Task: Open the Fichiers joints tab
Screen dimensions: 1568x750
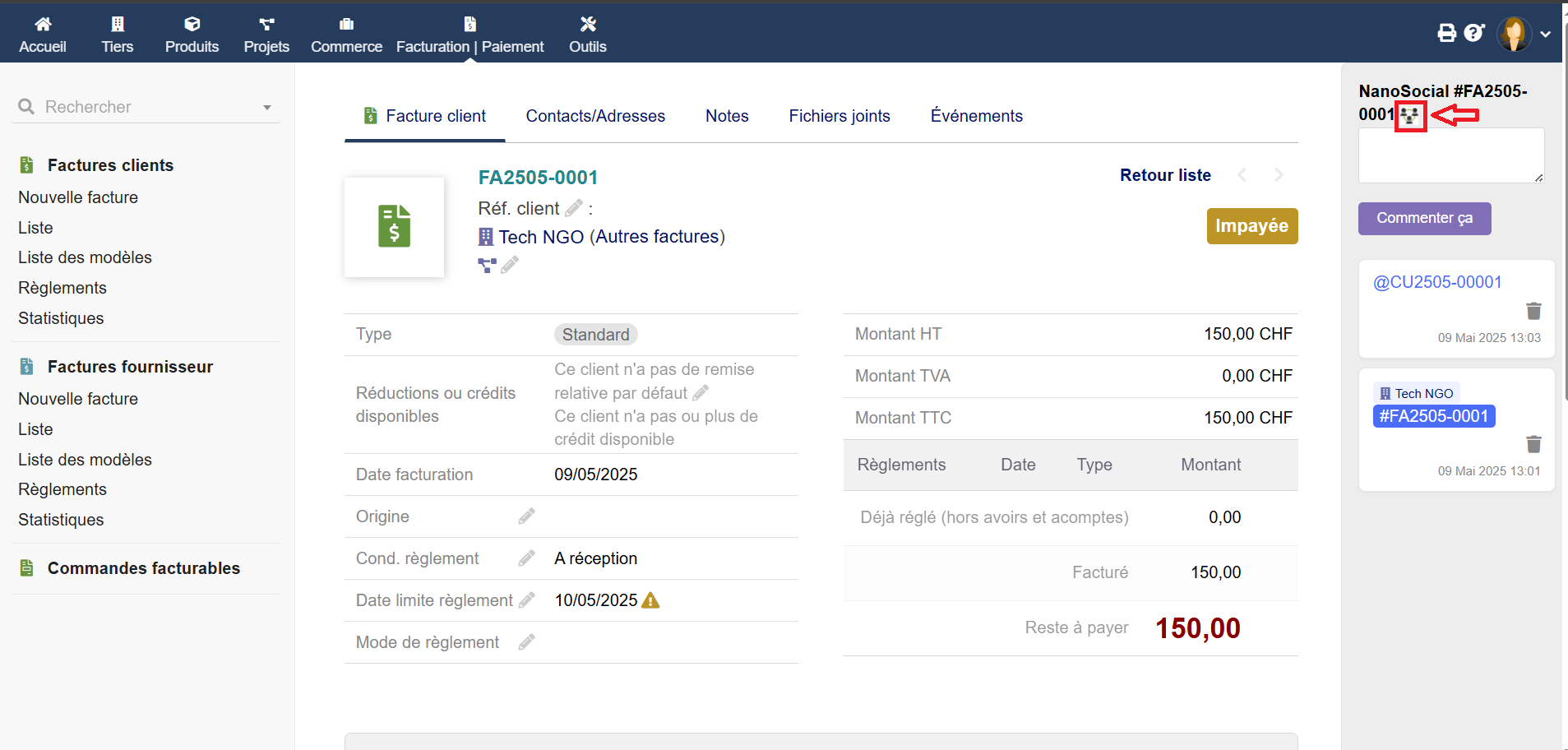Action: 839,116
